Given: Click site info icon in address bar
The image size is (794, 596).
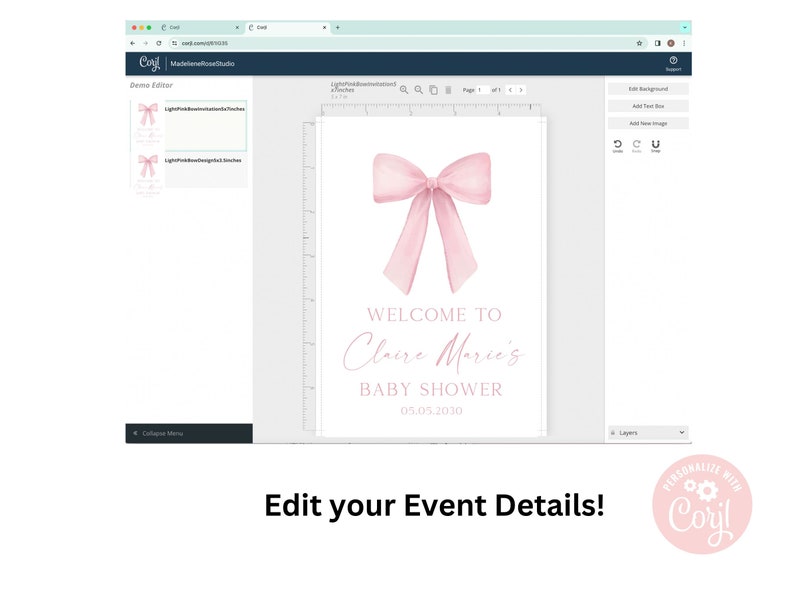Looking at the screenshot, I should [175, 43].
